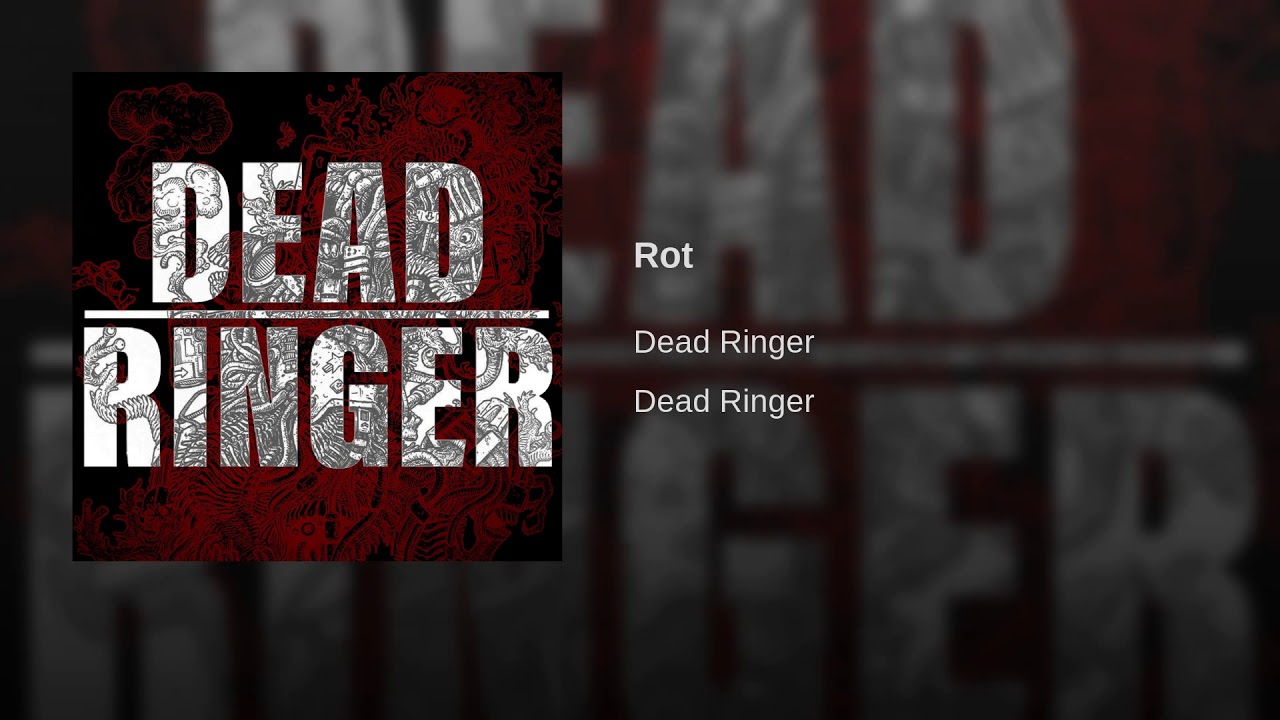This screenshot has height=720, width=1280.
Task: Open the album name Dead Ringer, lower line
Action: pos(724,401)
